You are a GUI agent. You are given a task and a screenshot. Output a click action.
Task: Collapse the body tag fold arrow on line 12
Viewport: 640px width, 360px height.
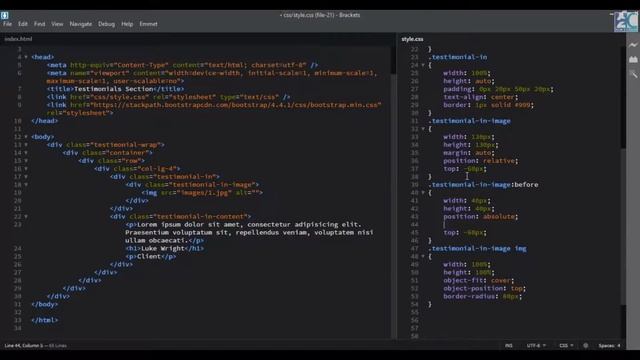(26, 137)
